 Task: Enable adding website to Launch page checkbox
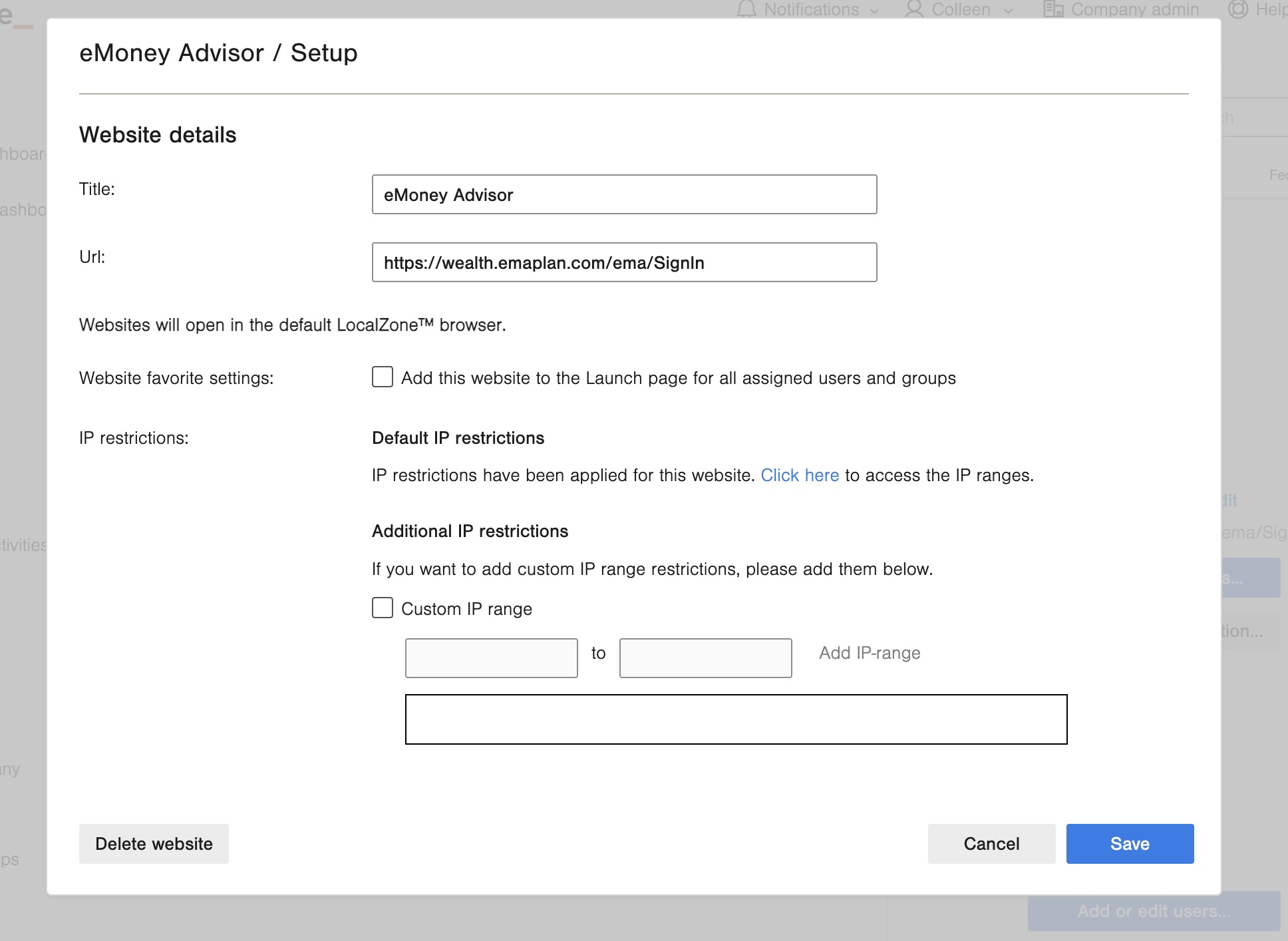point(383,377)
